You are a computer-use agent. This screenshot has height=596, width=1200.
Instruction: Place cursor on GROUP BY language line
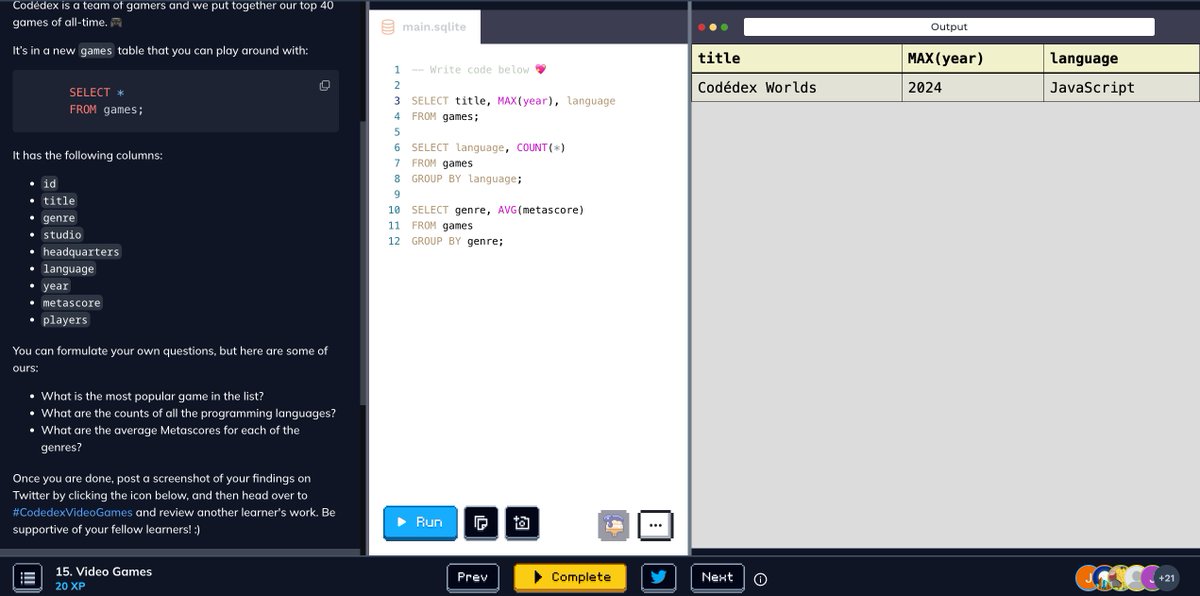467,179
